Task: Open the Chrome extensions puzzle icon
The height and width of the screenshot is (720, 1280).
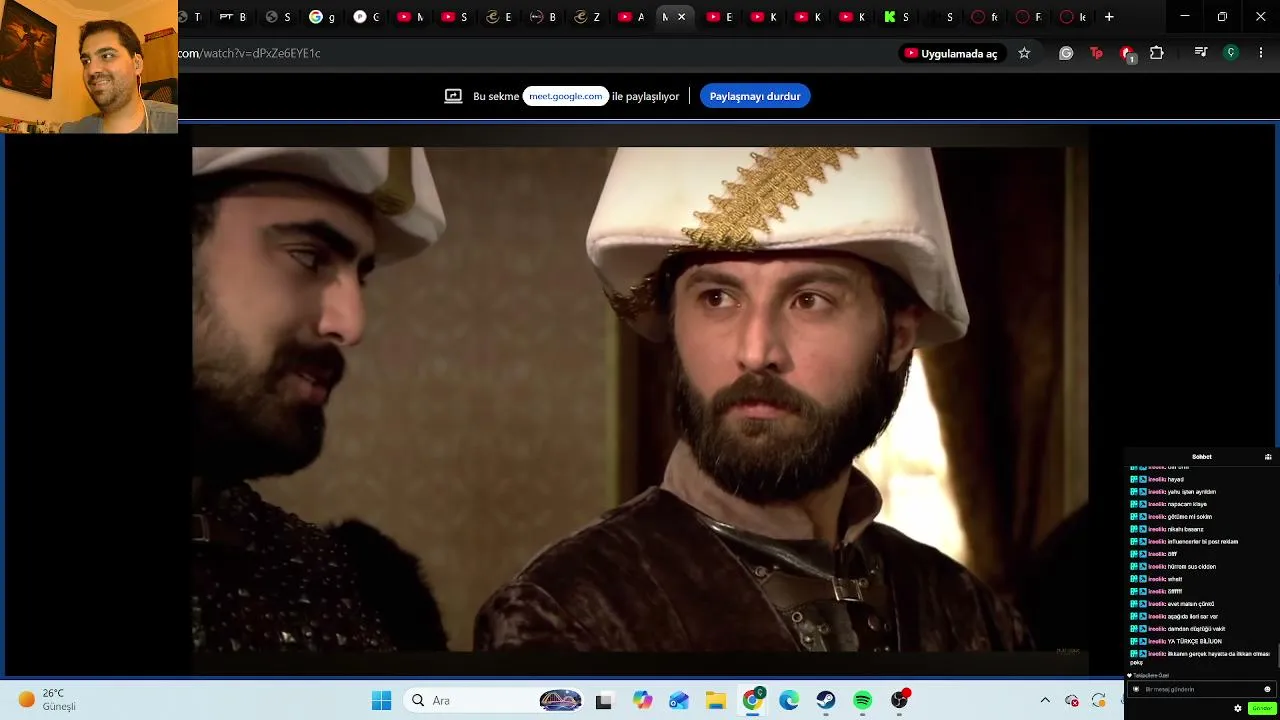Action: click(1157, 53)
